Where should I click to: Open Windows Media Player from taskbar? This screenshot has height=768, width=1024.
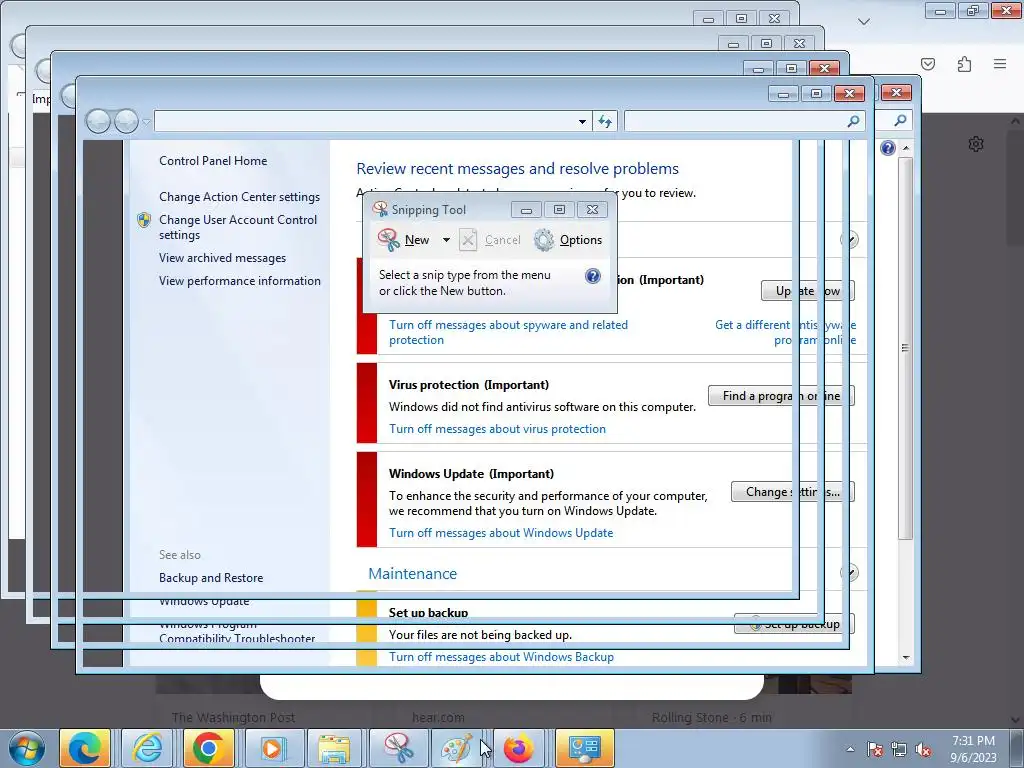(x=272, y=748)
